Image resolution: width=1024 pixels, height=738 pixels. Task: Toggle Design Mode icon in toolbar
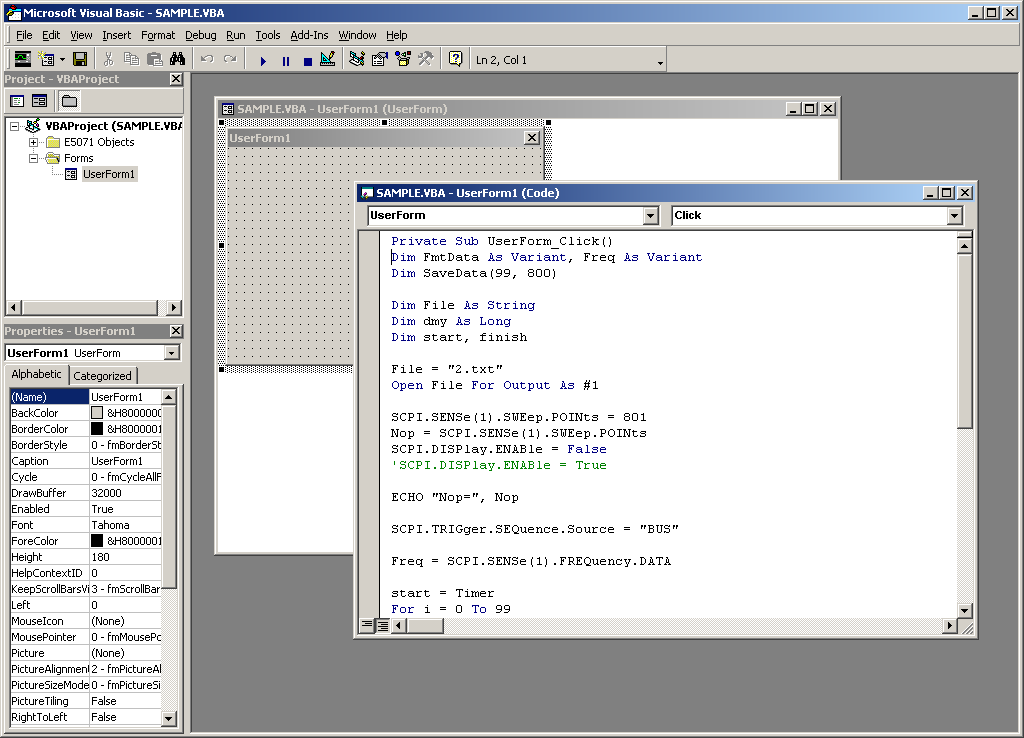click(x=329, y=60)
